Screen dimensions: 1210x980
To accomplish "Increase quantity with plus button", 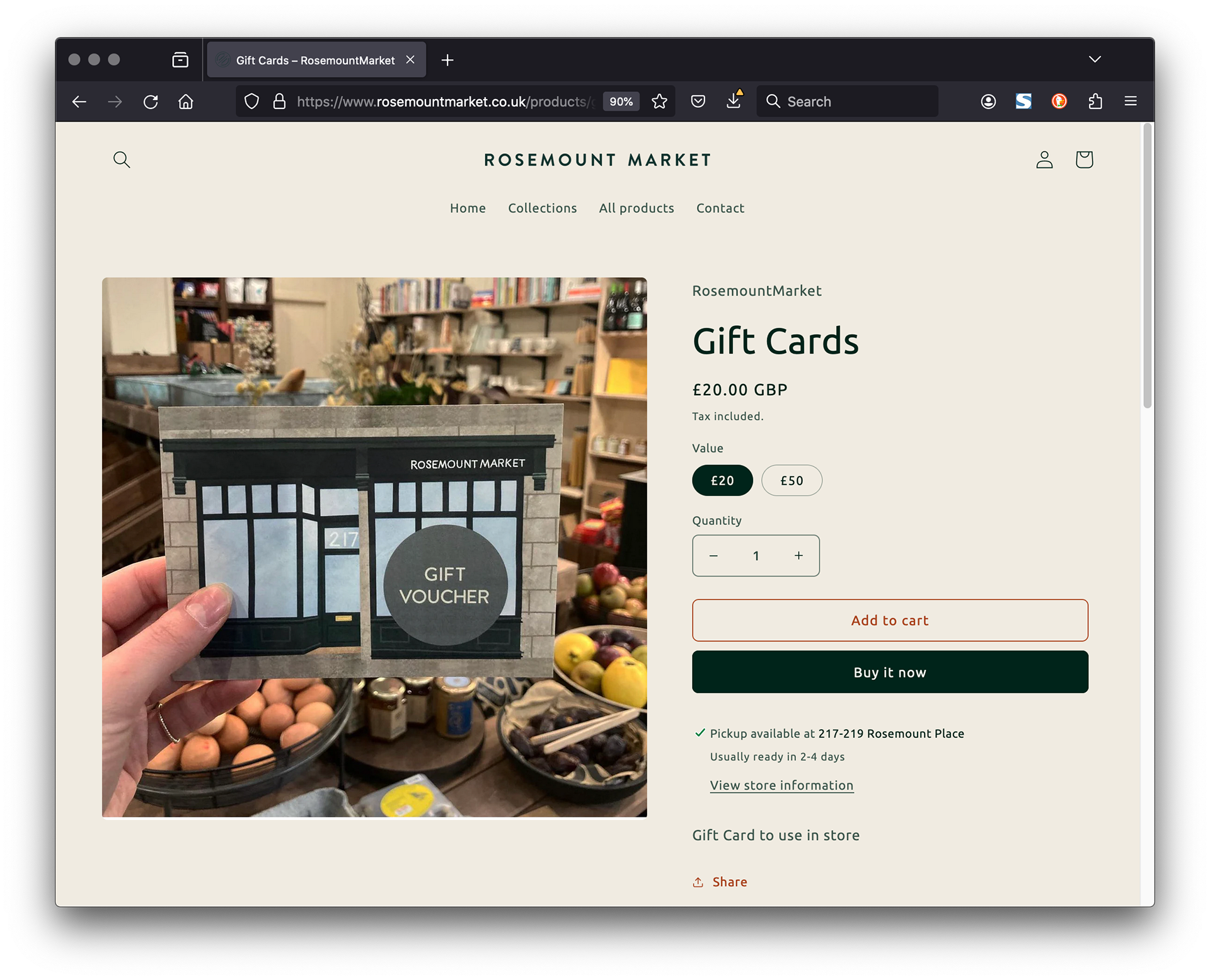I will pos(798,555).
